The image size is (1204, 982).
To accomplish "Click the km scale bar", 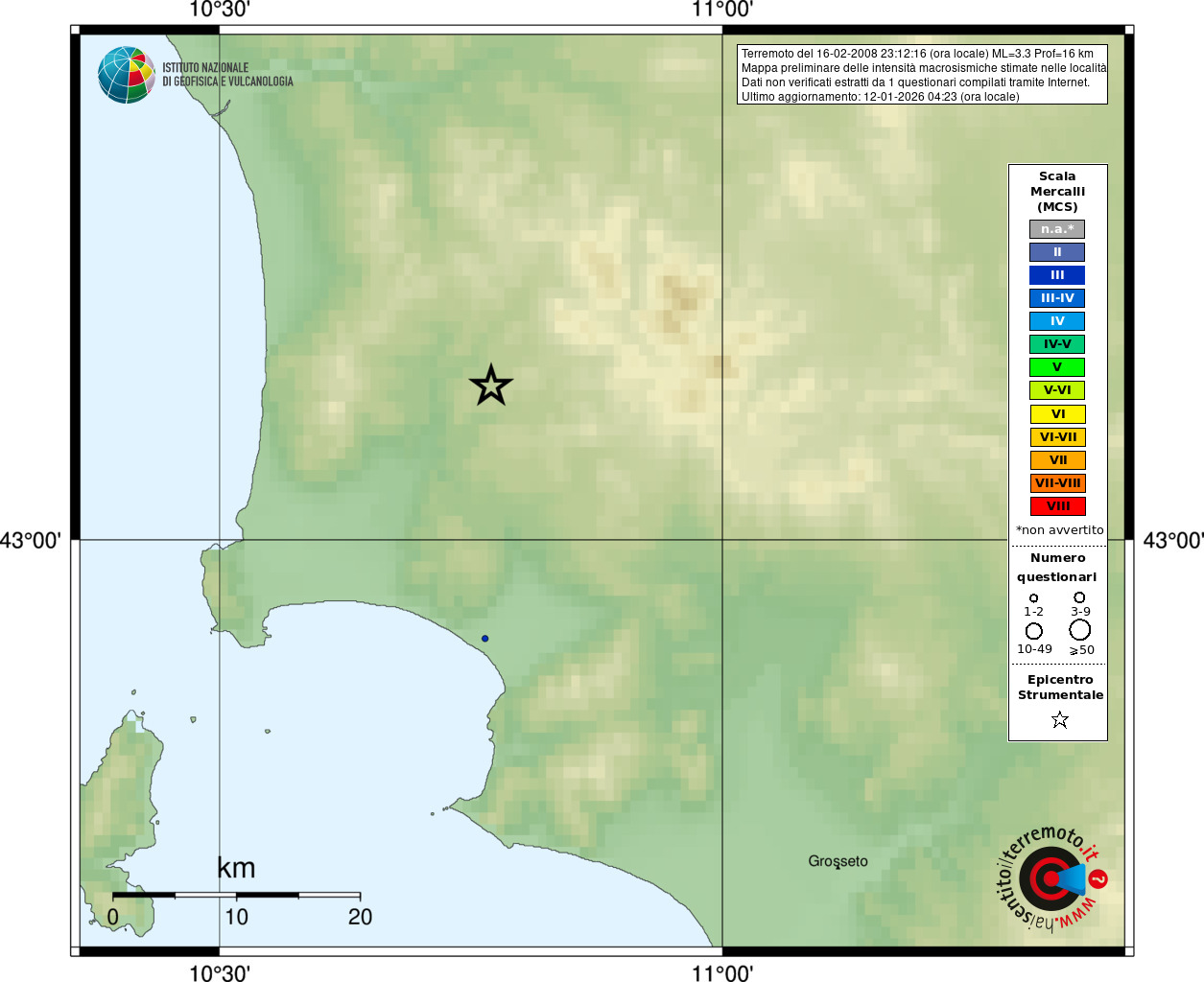I will [x=236, y=896].
